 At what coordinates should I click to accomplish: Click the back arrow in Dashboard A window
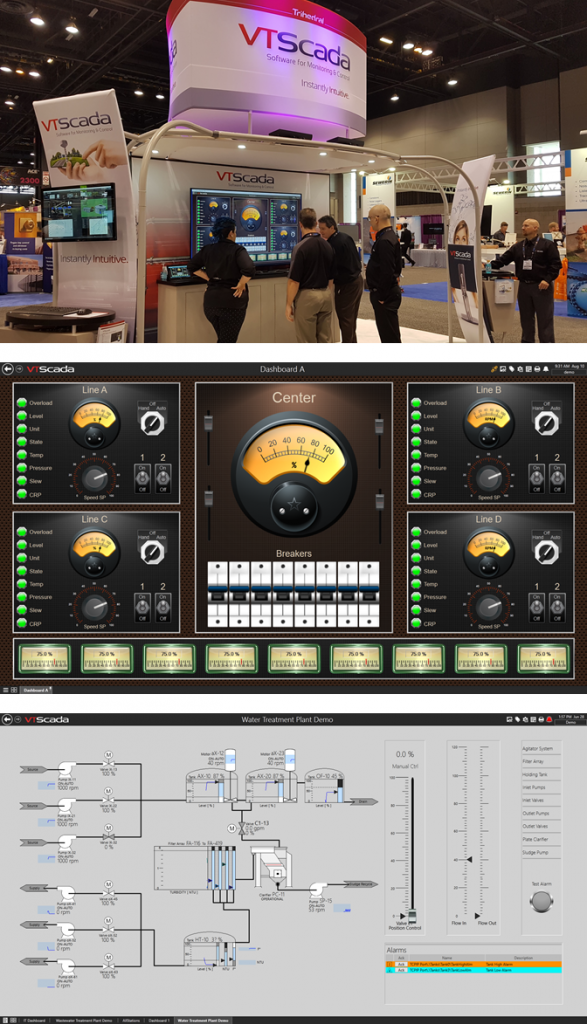pyautogui.click(x=8, y=369)
